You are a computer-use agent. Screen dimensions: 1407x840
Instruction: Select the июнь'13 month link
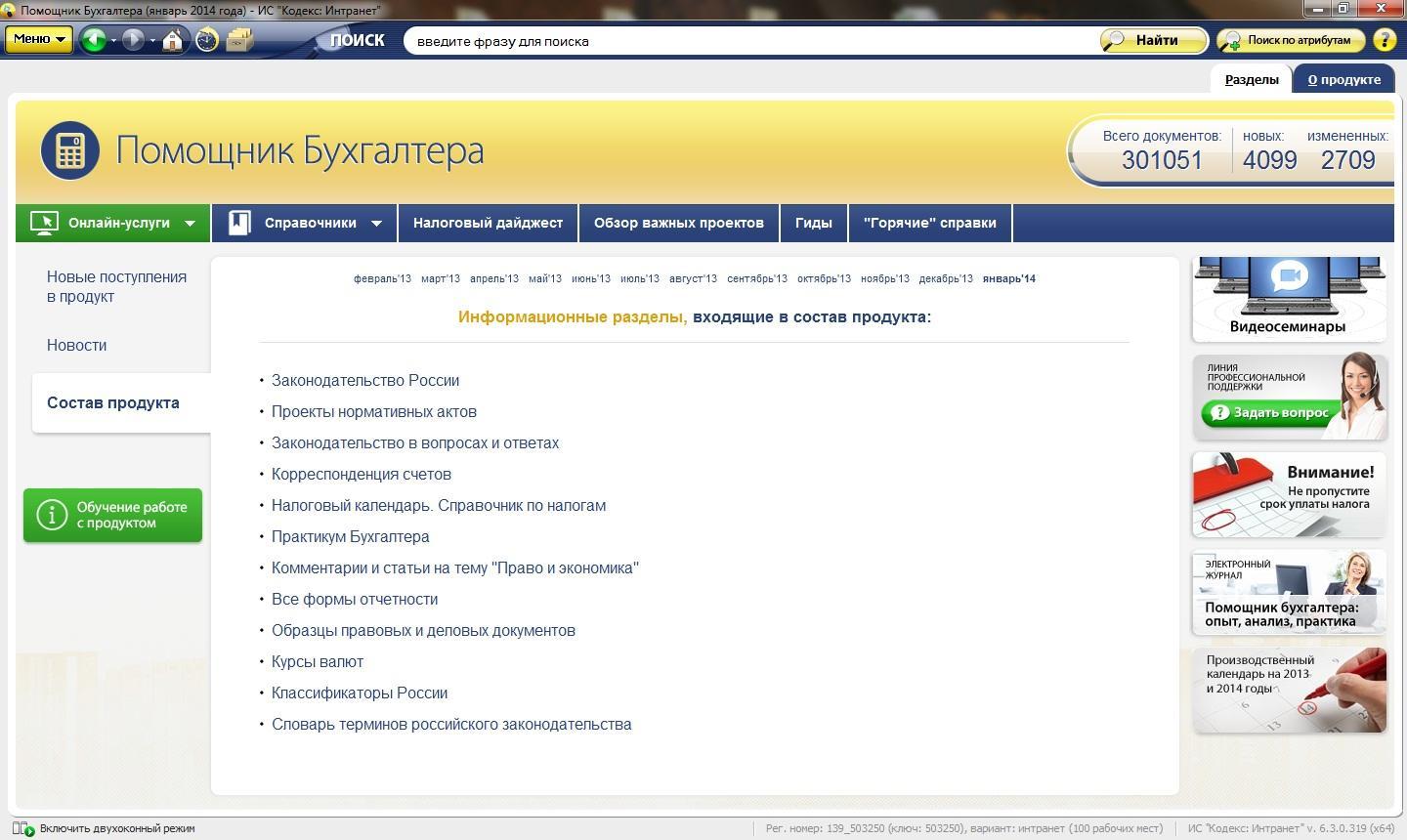(591, 278)
